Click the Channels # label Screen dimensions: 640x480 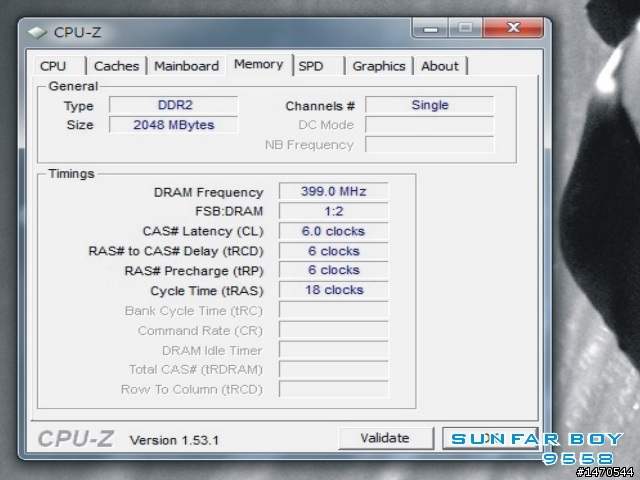(320, 106)
